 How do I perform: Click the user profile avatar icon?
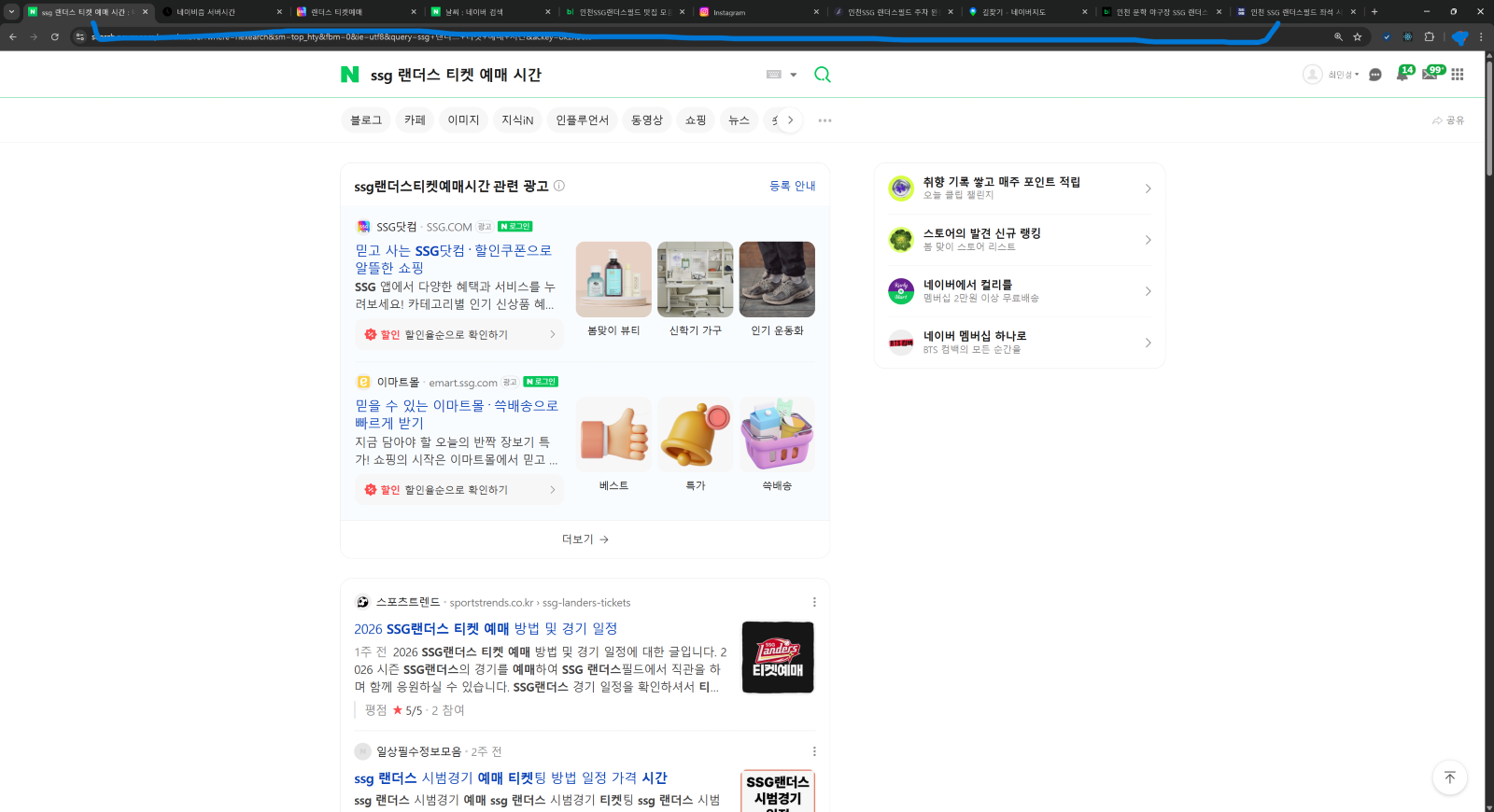coord(1313,75)
